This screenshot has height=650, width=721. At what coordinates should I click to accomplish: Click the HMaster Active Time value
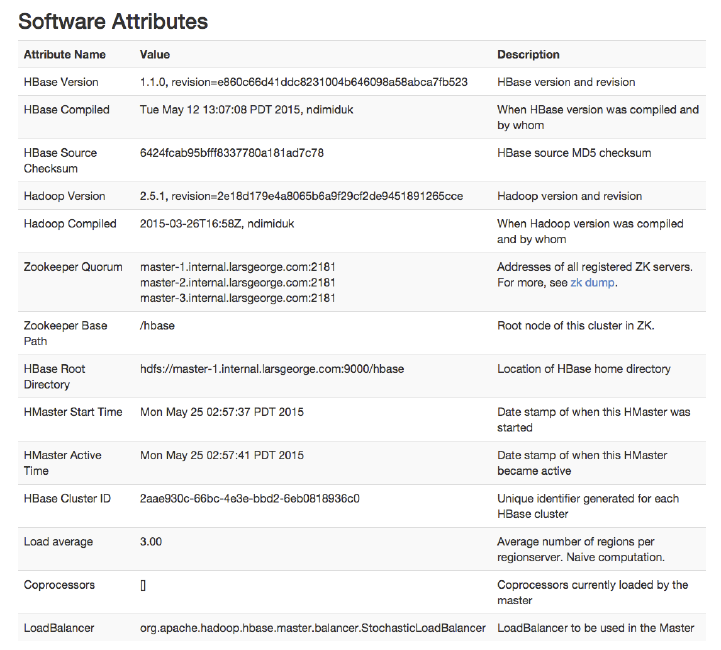[x=222, y=455]
